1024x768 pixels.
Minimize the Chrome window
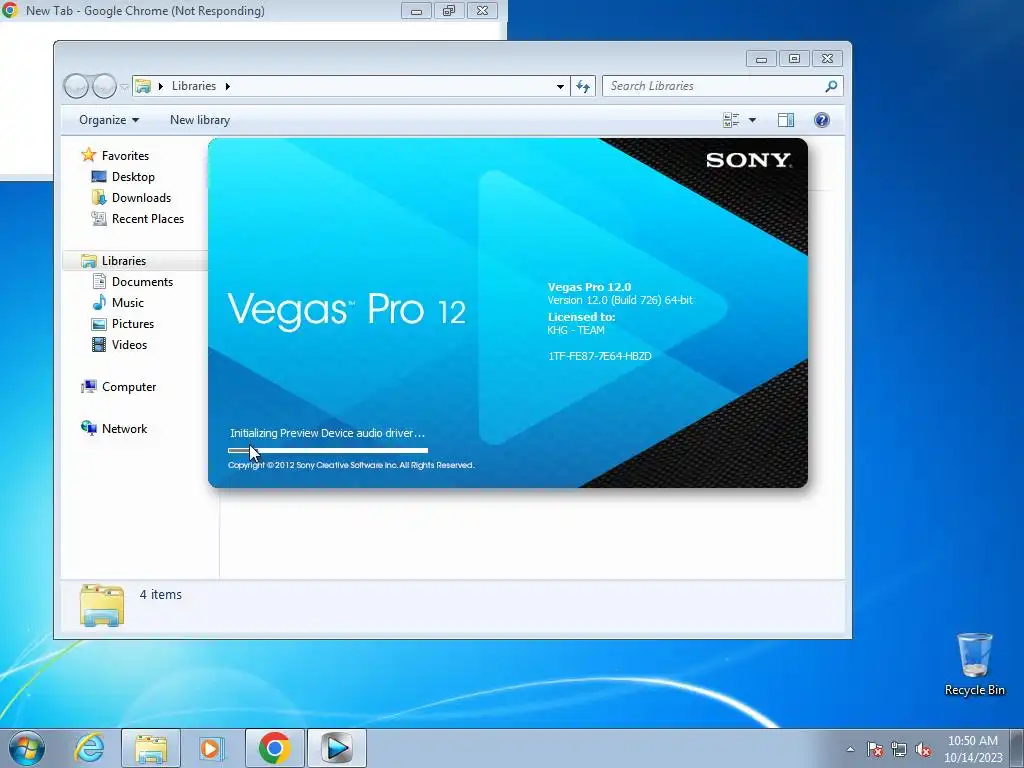(x=416, y=10)
